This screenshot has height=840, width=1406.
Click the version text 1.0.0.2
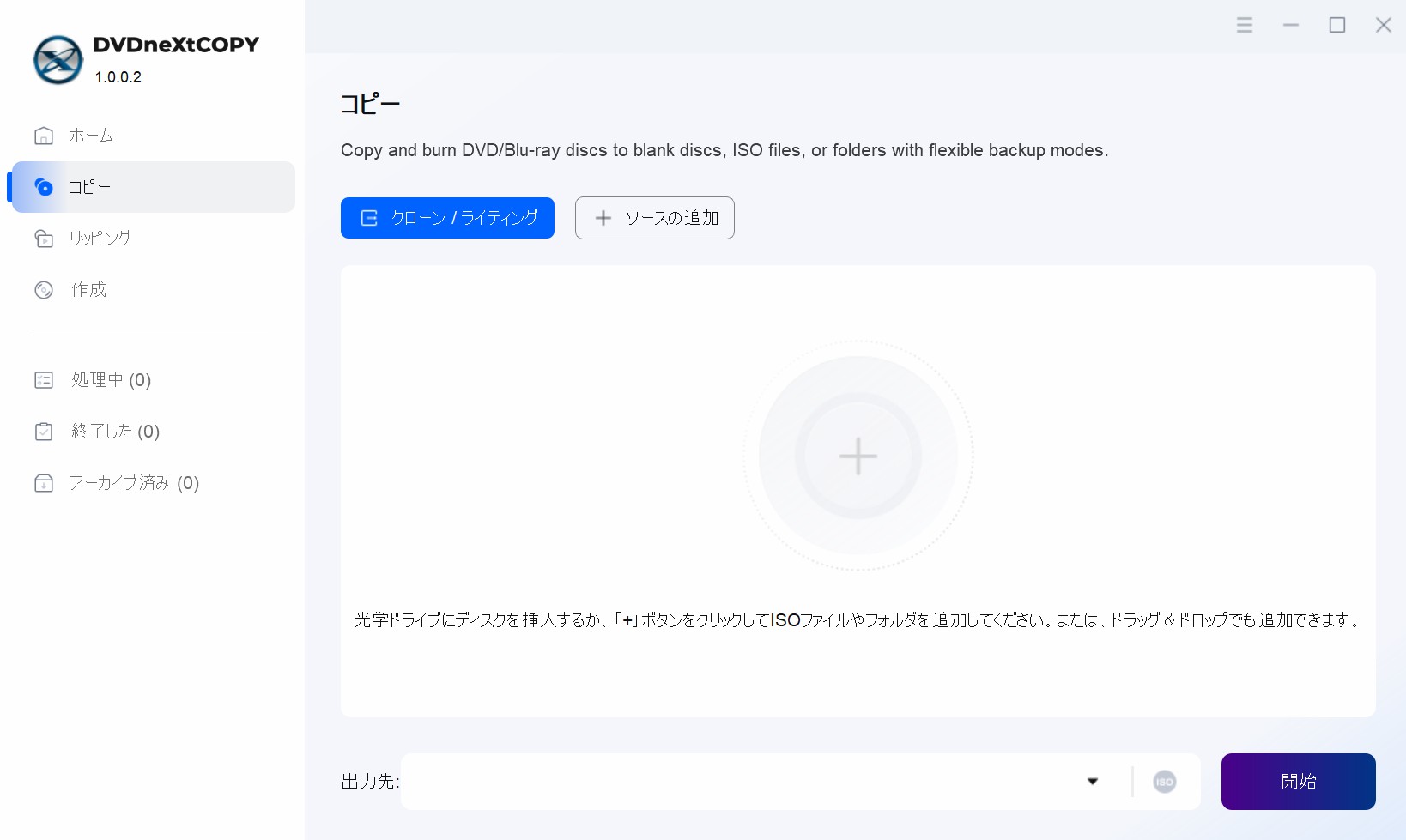[x=118, y=77]
